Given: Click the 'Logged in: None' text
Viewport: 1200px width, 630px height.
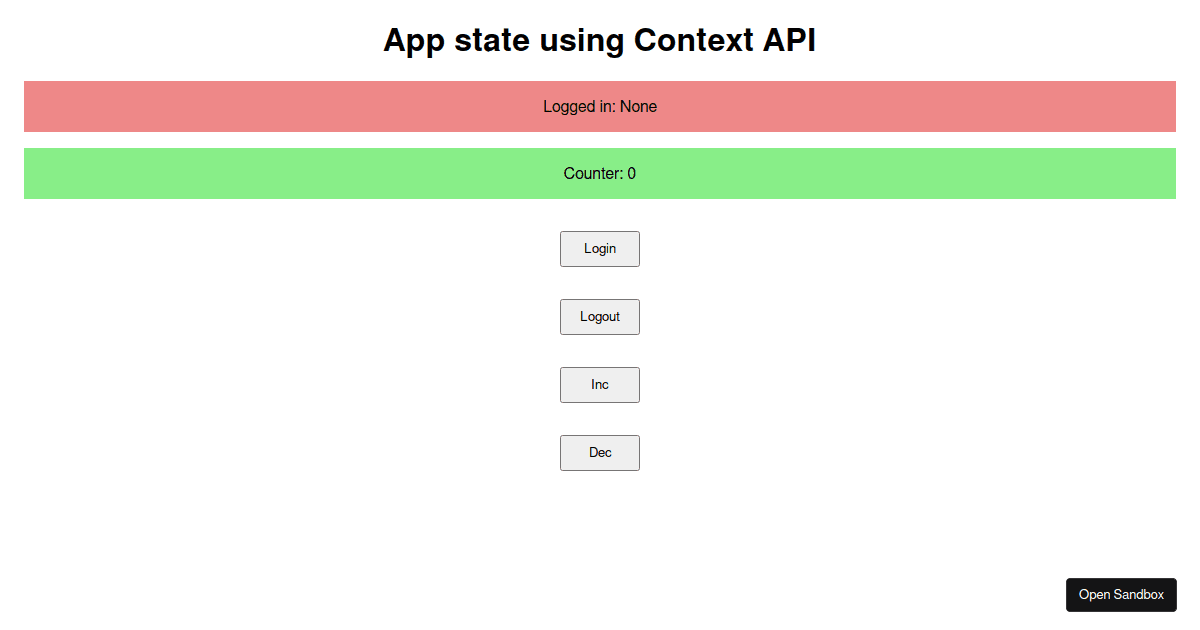Looking at the screenshot, I should 600,106.
